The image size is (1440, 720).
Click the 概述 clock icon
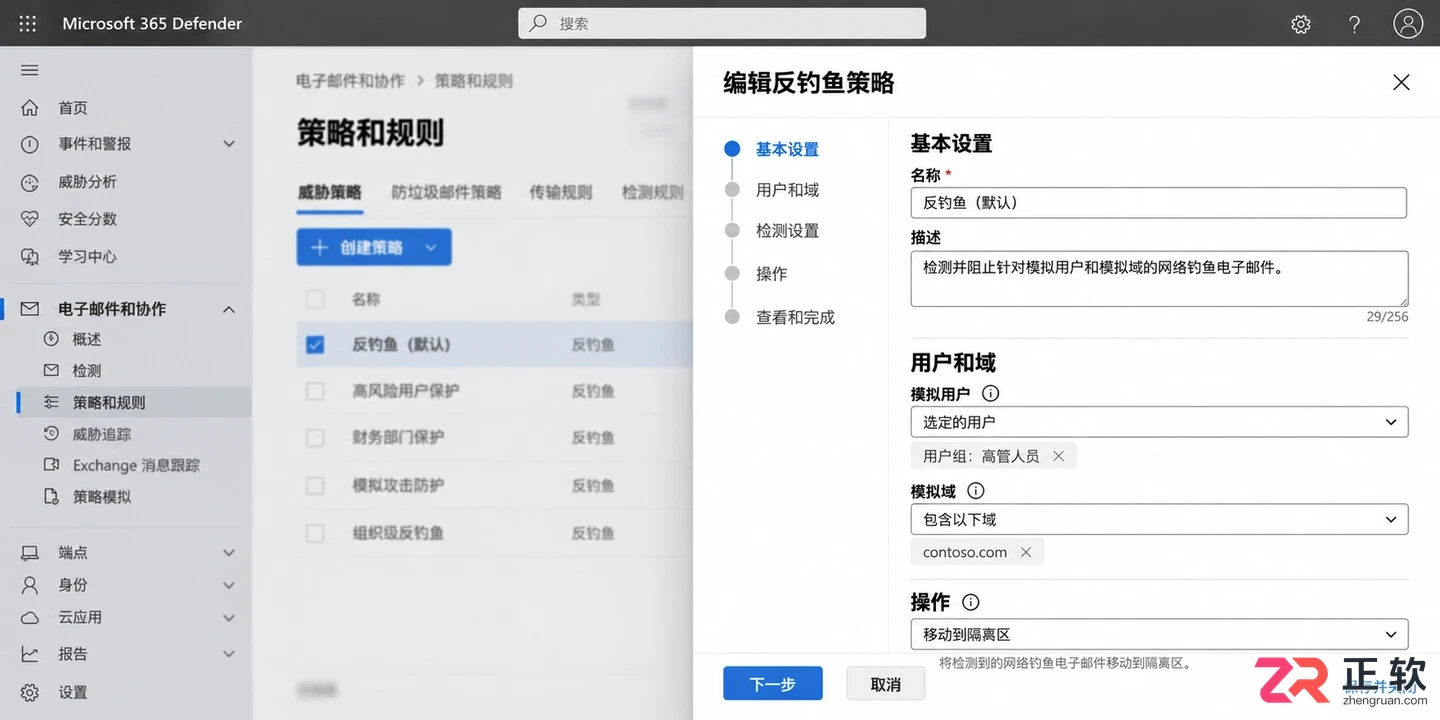pyautogui.click(x=52, y=339)
